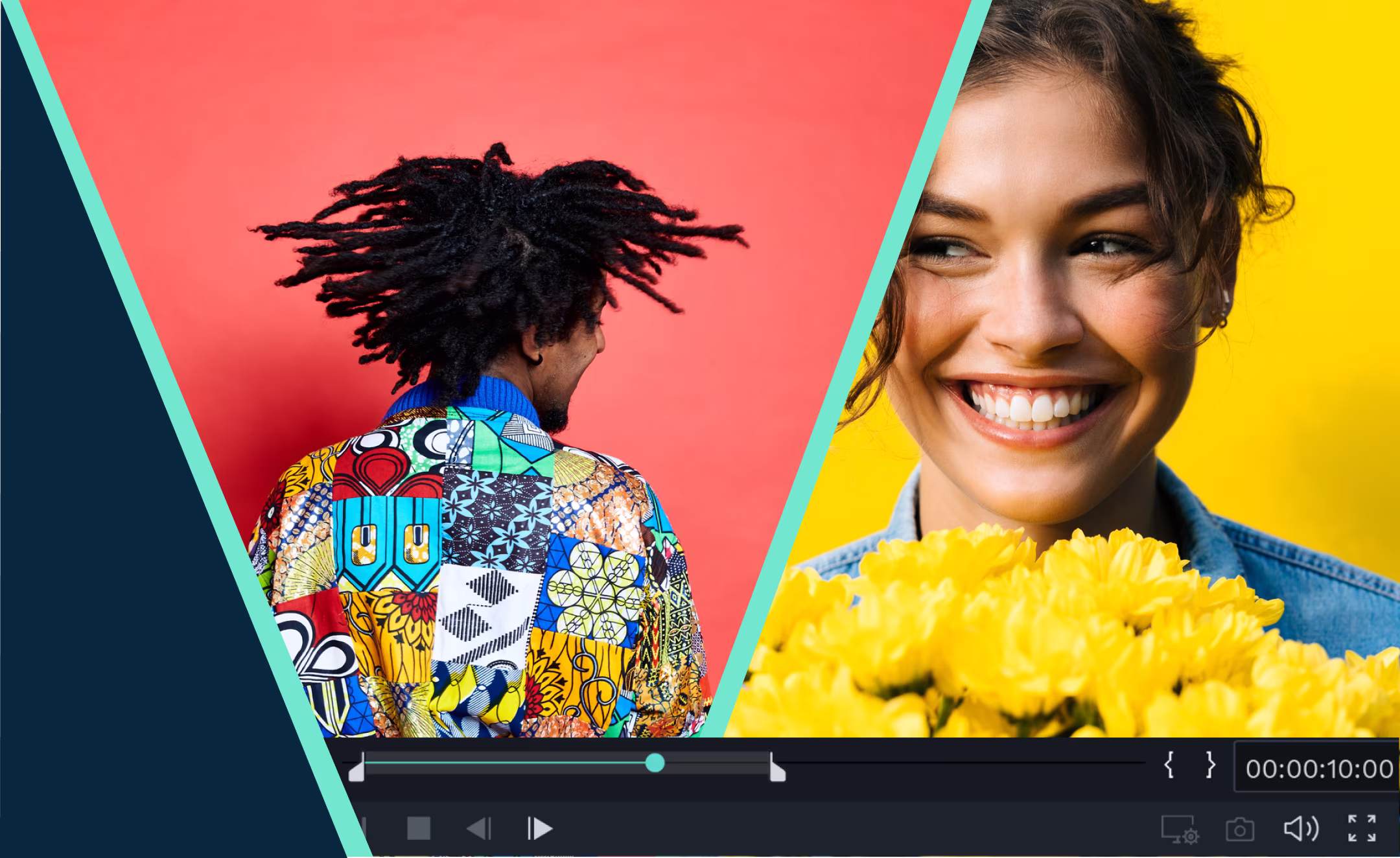The width and height of the screenshot is (1400, 858).
Task: Step back one frame with previous-frame button
Action: 479,828
